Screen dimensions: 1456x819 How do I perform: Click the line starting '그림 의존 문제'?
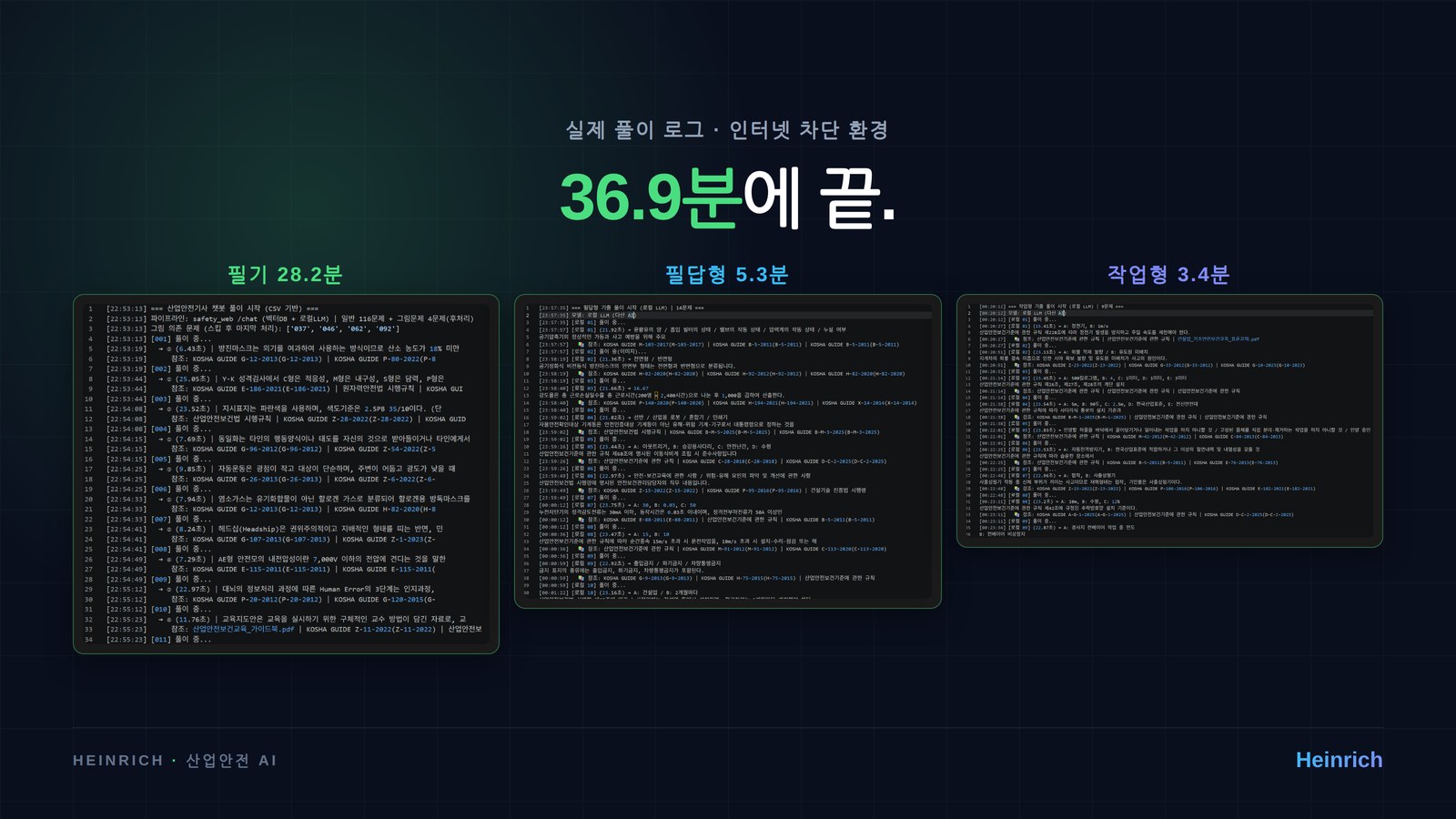point(252,329)
